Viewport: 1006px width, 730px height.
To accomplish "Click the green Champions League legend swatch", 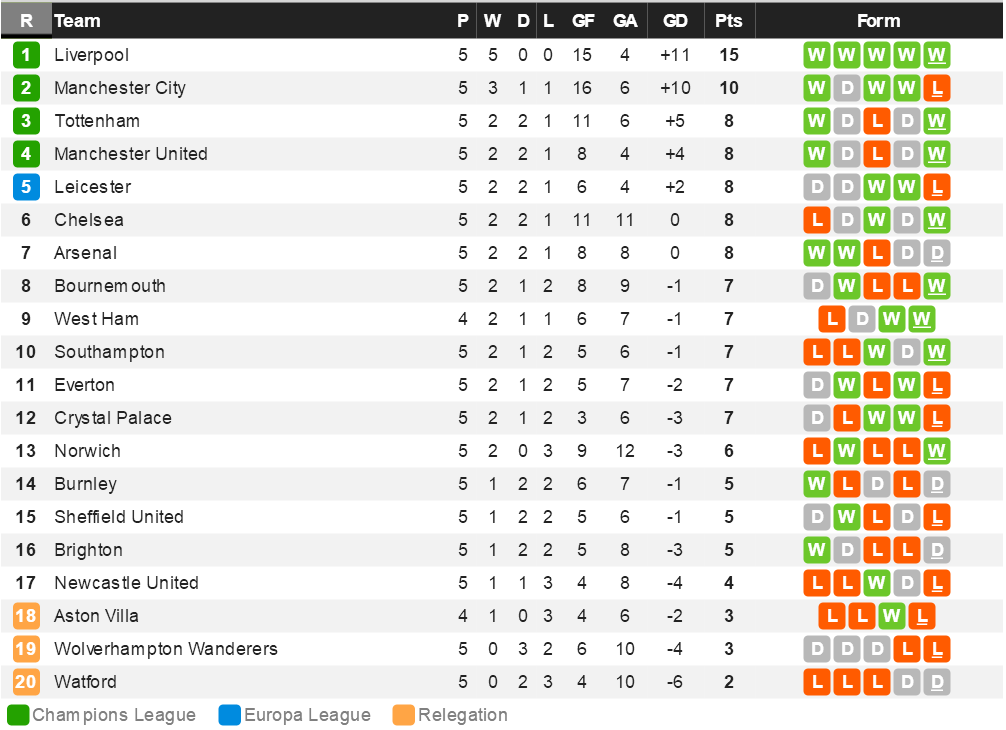I will 18,715.
